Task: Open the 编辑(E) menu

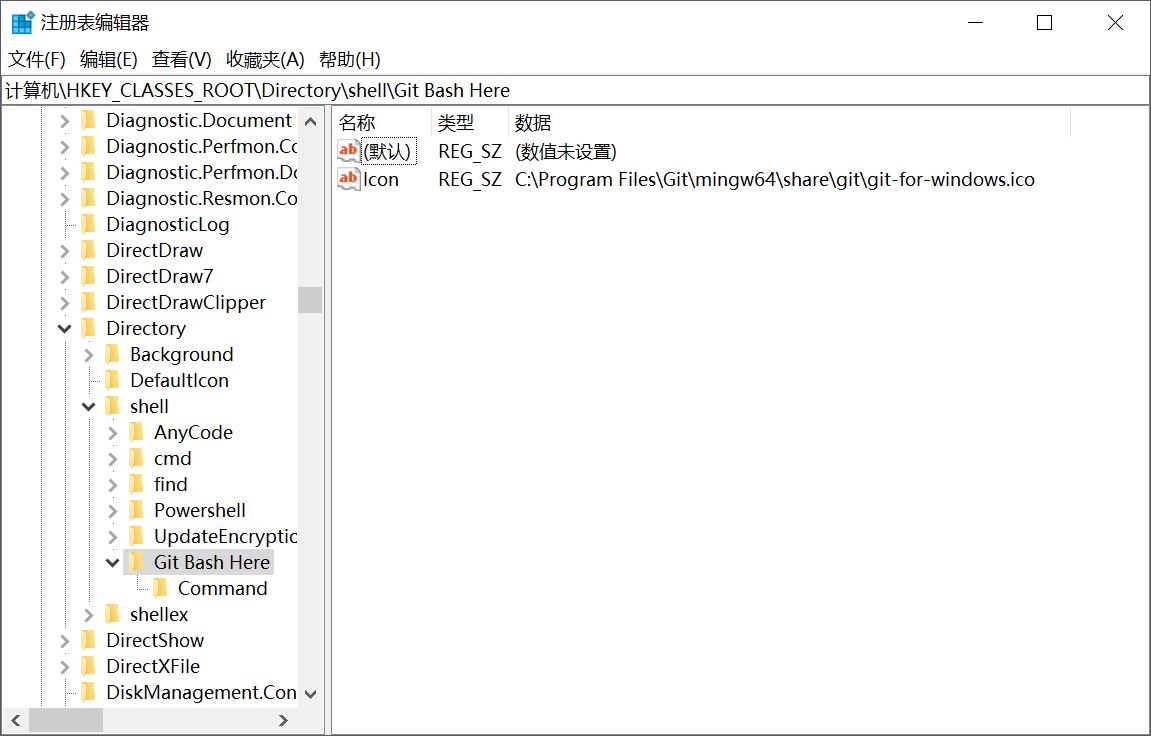Action: (109, 59)
